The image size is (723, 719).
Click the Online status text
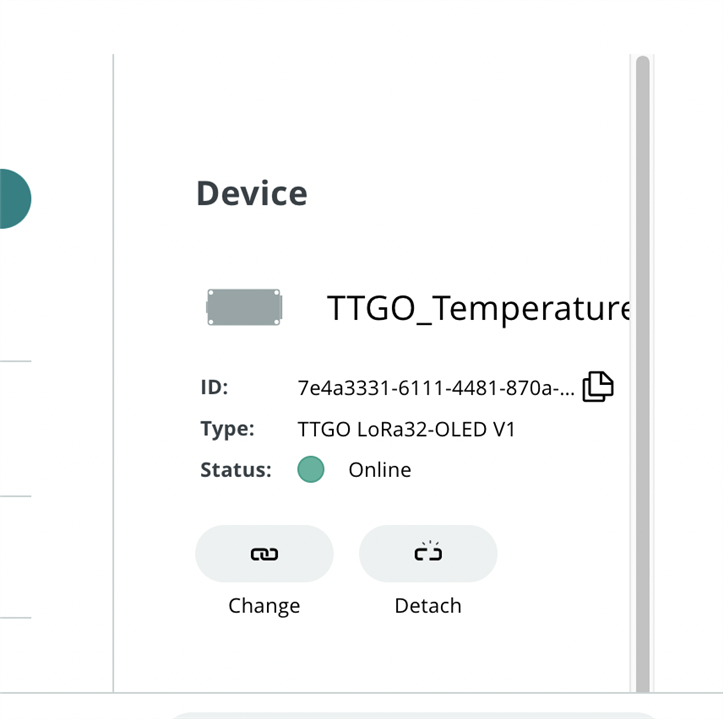tap(379, 470)
